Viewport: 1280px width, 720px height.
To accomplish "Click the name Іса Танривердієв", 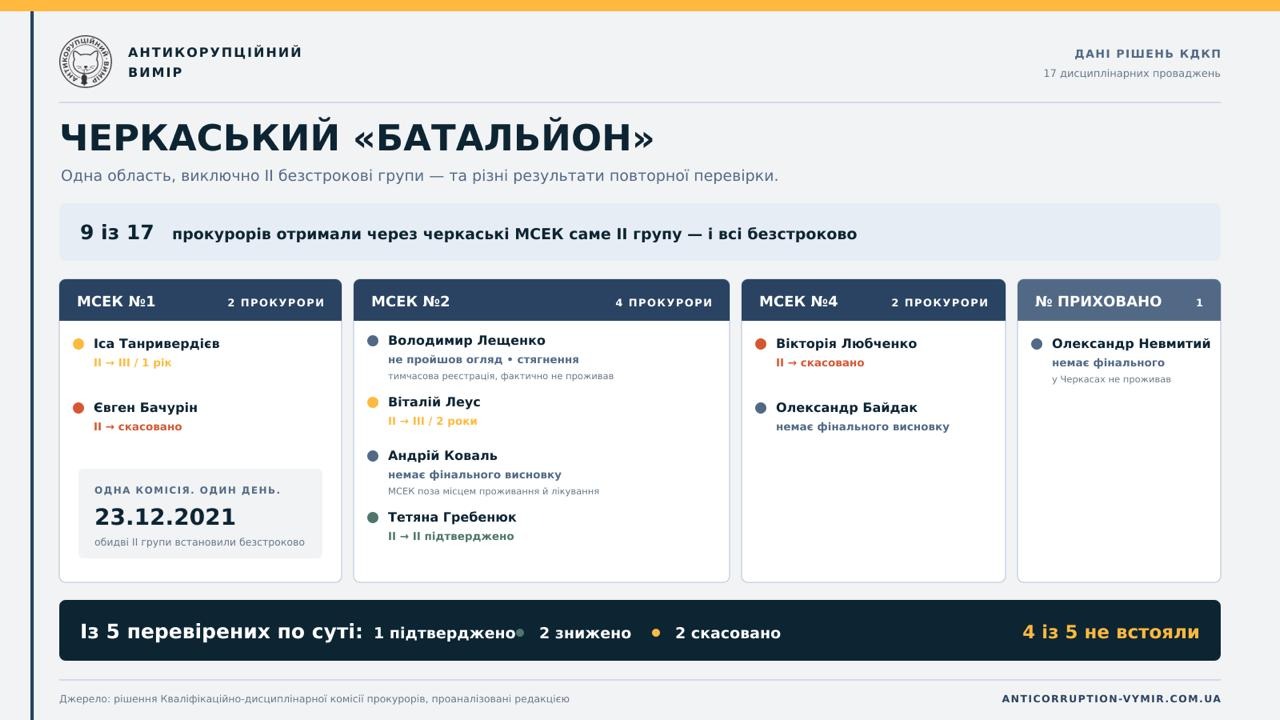I will tap(157, 344).
